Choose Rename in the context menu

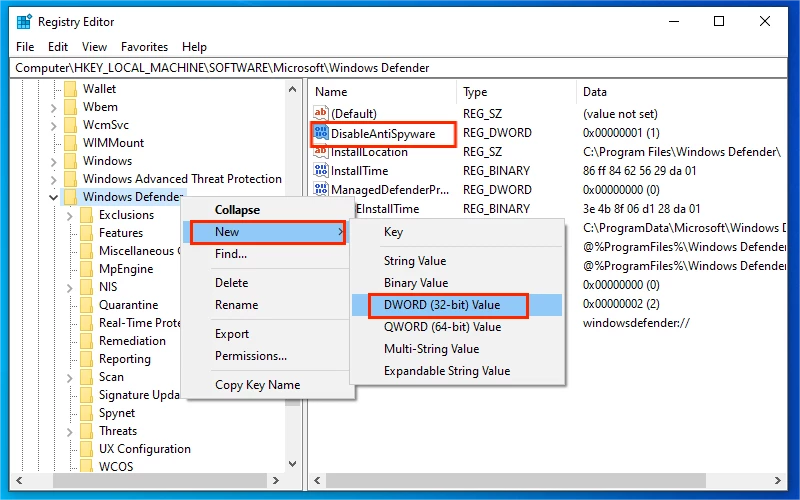point(268,305)
